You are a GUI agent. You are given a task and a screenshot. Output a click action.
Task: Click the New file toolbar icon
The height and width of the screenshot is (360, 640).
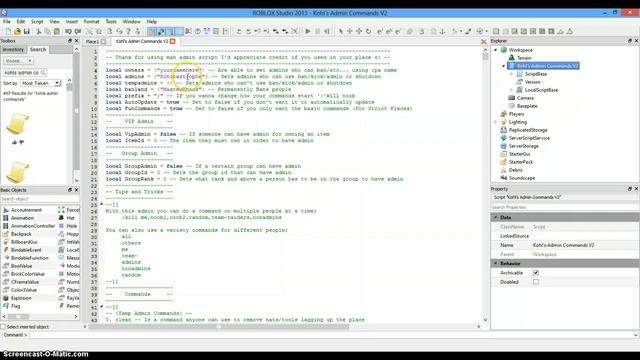tap(8, 31)
